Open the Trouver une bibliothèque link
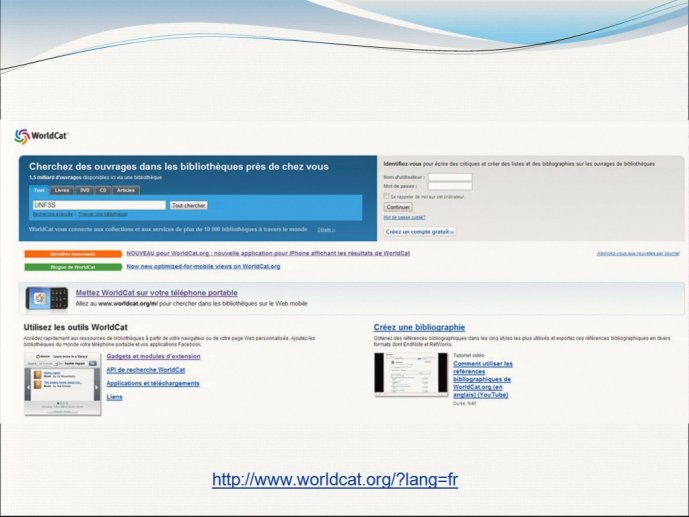 (103, 214)
